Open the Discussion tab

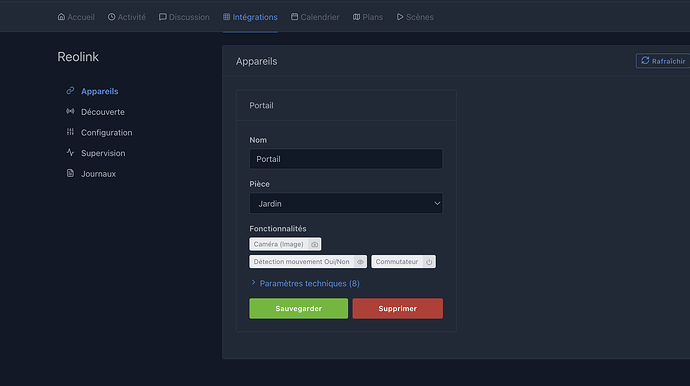(x=184, y=17)
